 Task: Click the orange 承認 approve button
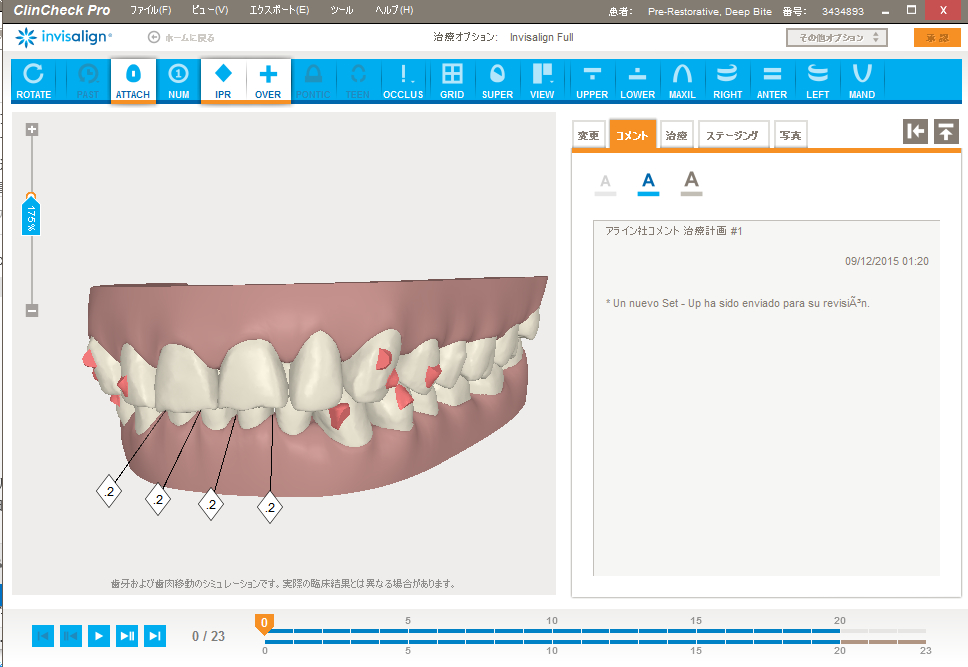click(x=937, y=38)
